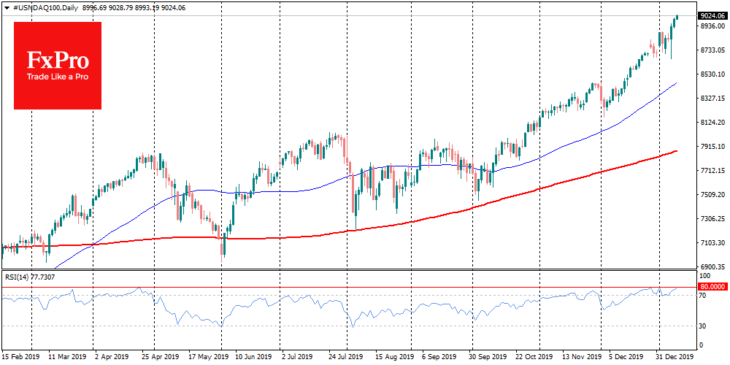Click the 30 Sep 2019 date label
The image size is (730, 365).
pyautogui.click(x=488, y=356)
